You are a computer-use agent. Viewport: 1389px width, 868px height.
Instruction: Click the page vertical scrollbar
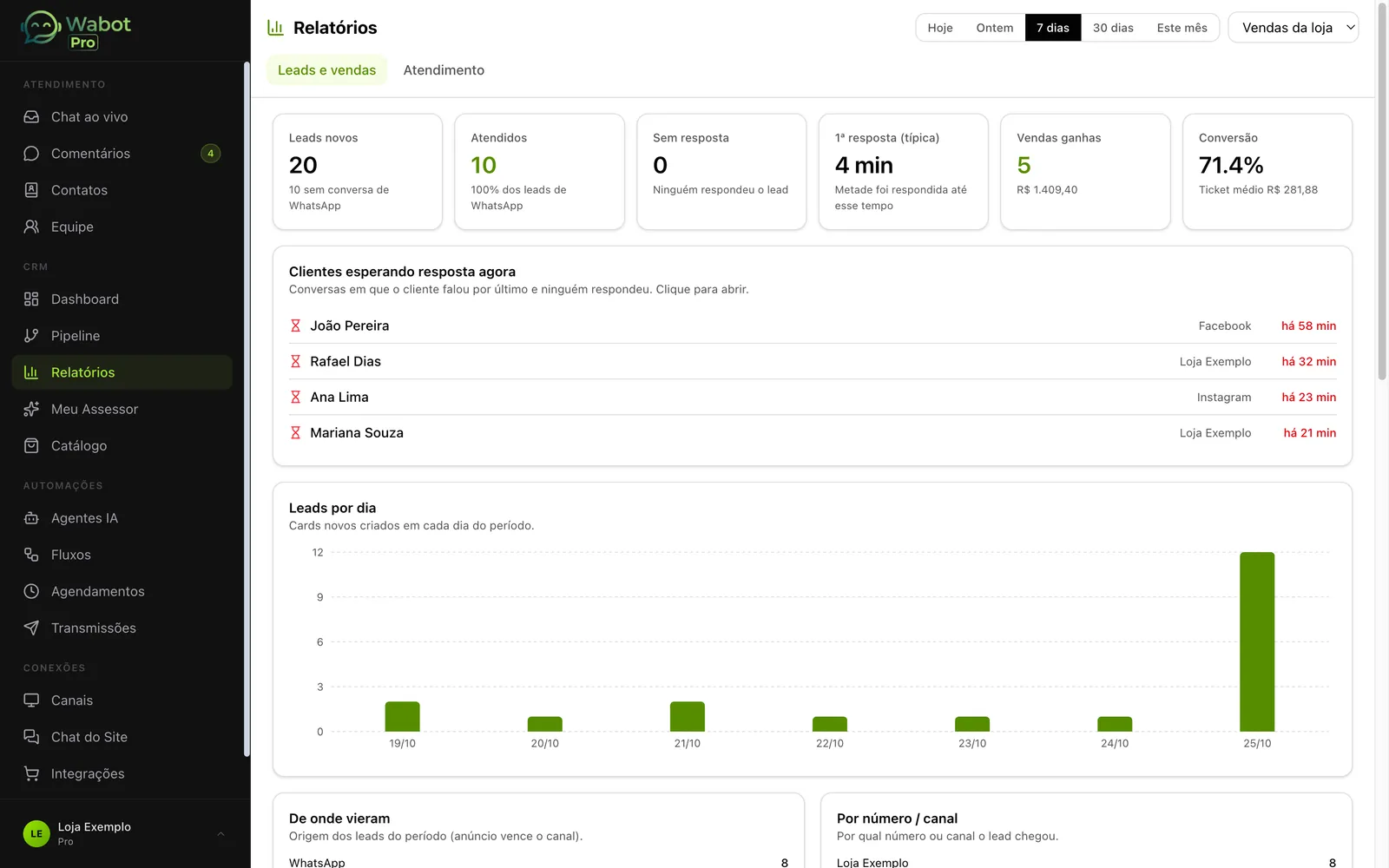coord(1382,191)
